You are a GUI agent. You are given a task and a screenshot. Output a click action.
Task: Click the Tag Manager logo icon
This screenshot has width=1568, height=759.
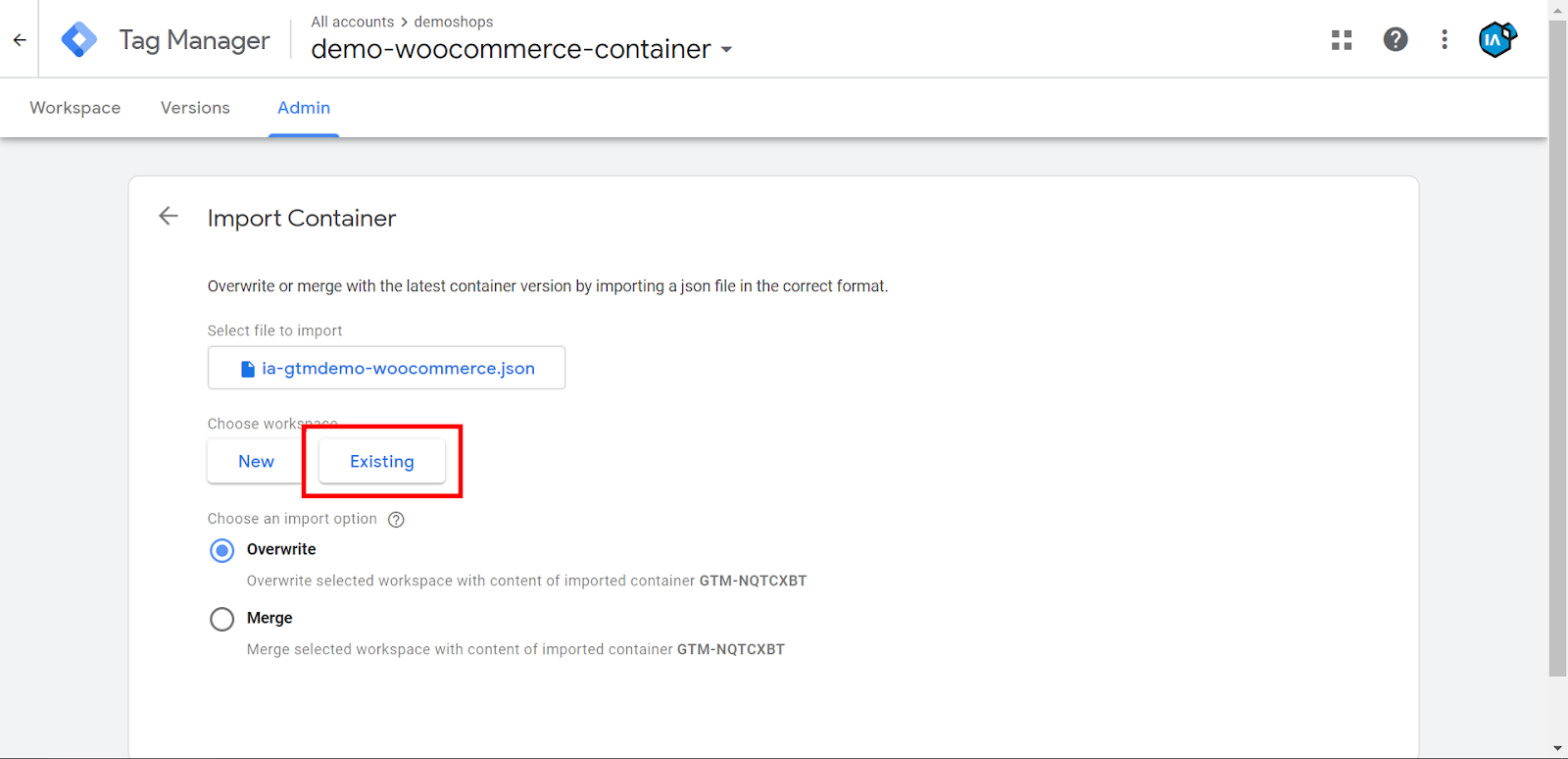coord(78,40)
